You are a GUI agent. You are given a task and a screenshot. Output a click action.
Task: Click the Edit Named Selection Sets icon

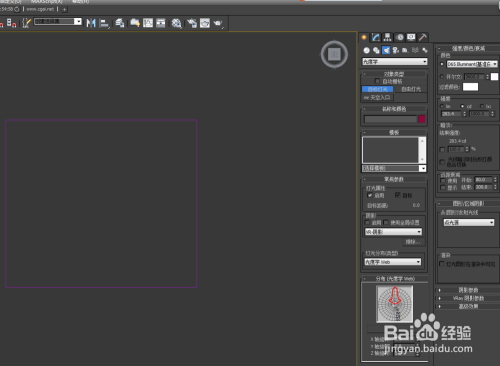point(26,23)
